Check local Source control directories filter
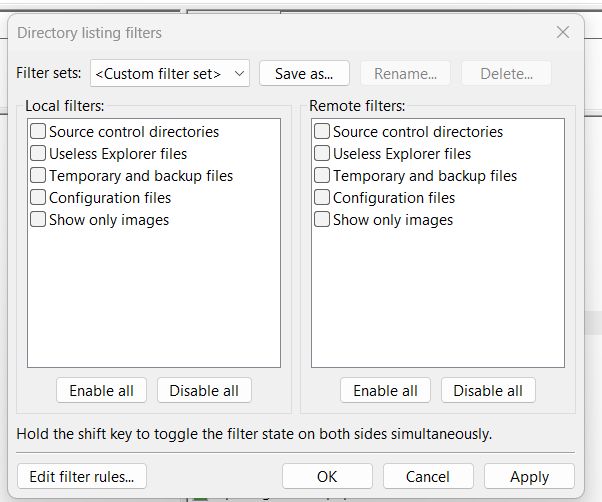The width and height of the screenshot is (602, 502). click(x=38, y=131)
